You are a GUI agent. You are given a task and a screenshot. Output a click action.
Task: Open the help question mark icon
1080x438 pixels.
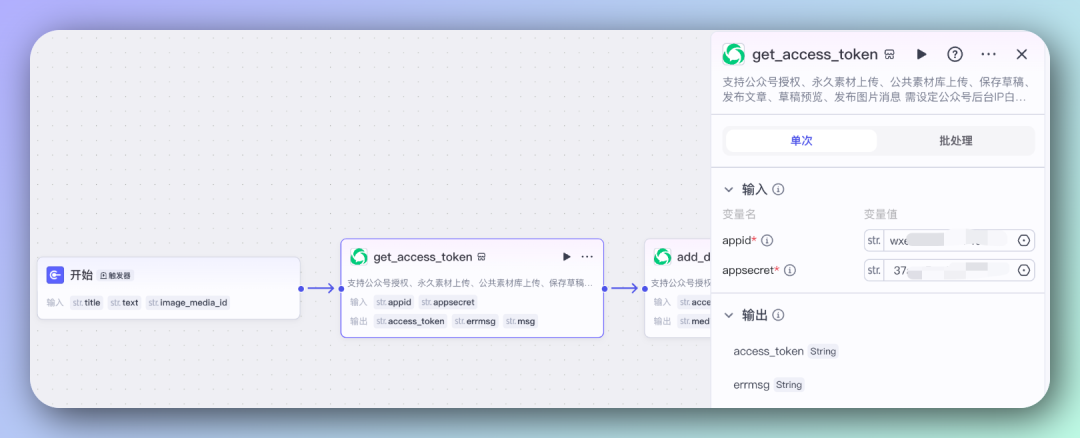click(x=955, y=54)
